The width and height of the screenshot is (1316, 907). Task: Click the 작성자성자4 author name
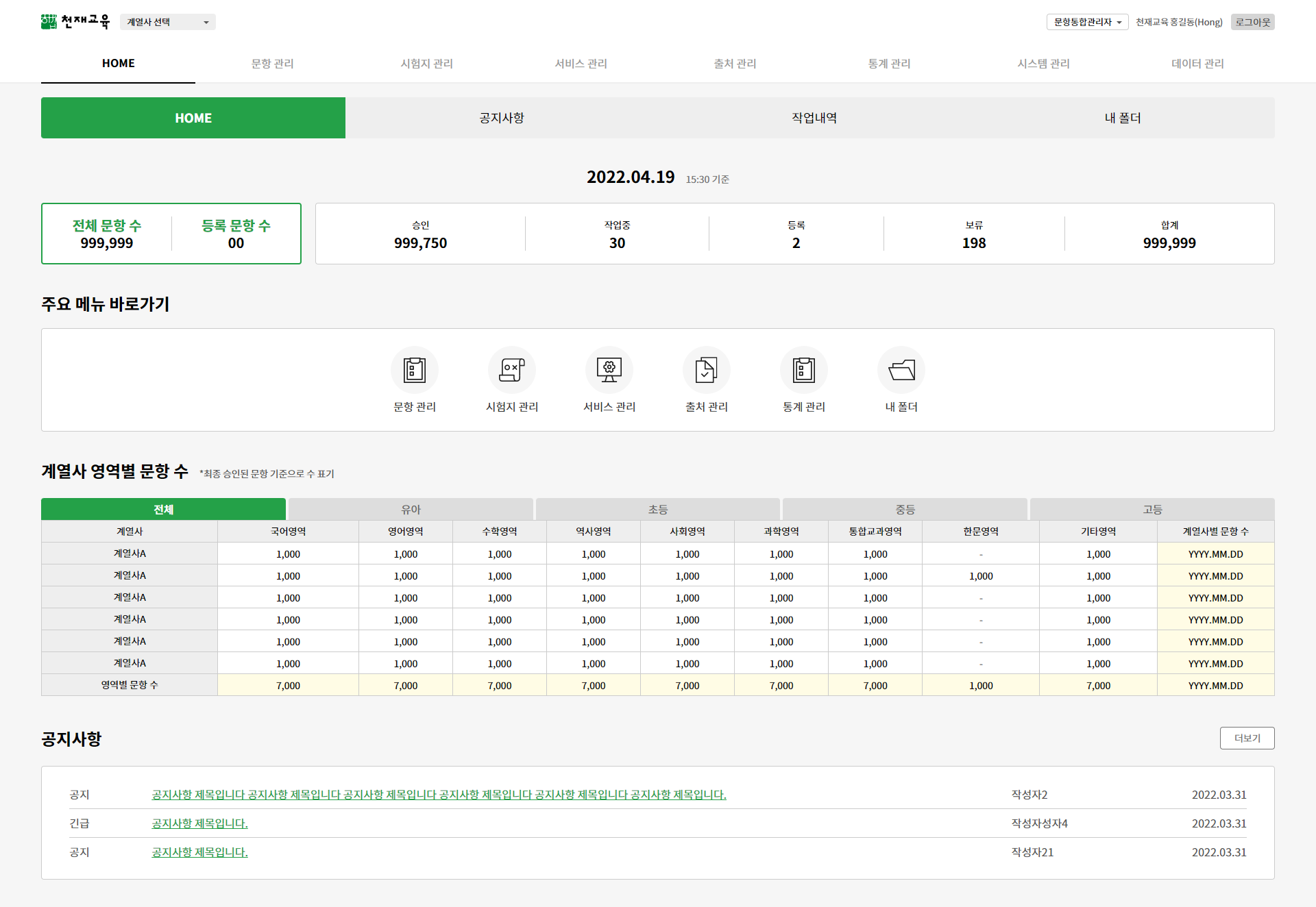(x=1040, y=823)
